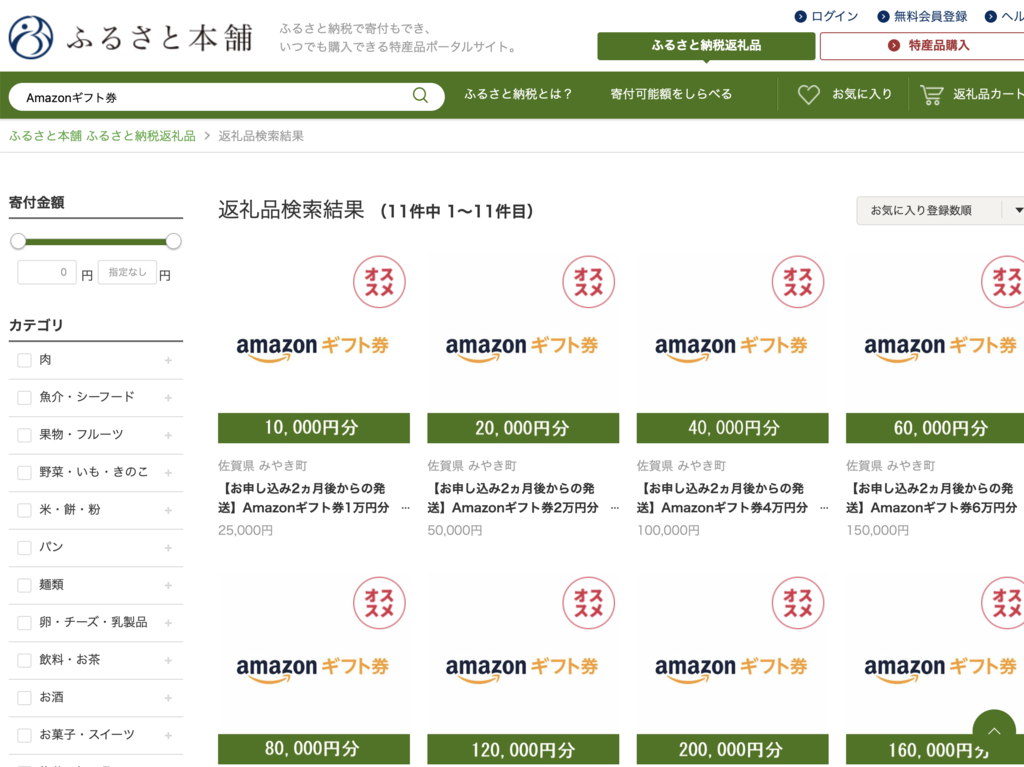Expand 米・餅・粉 subcategories

click(168, 510)
